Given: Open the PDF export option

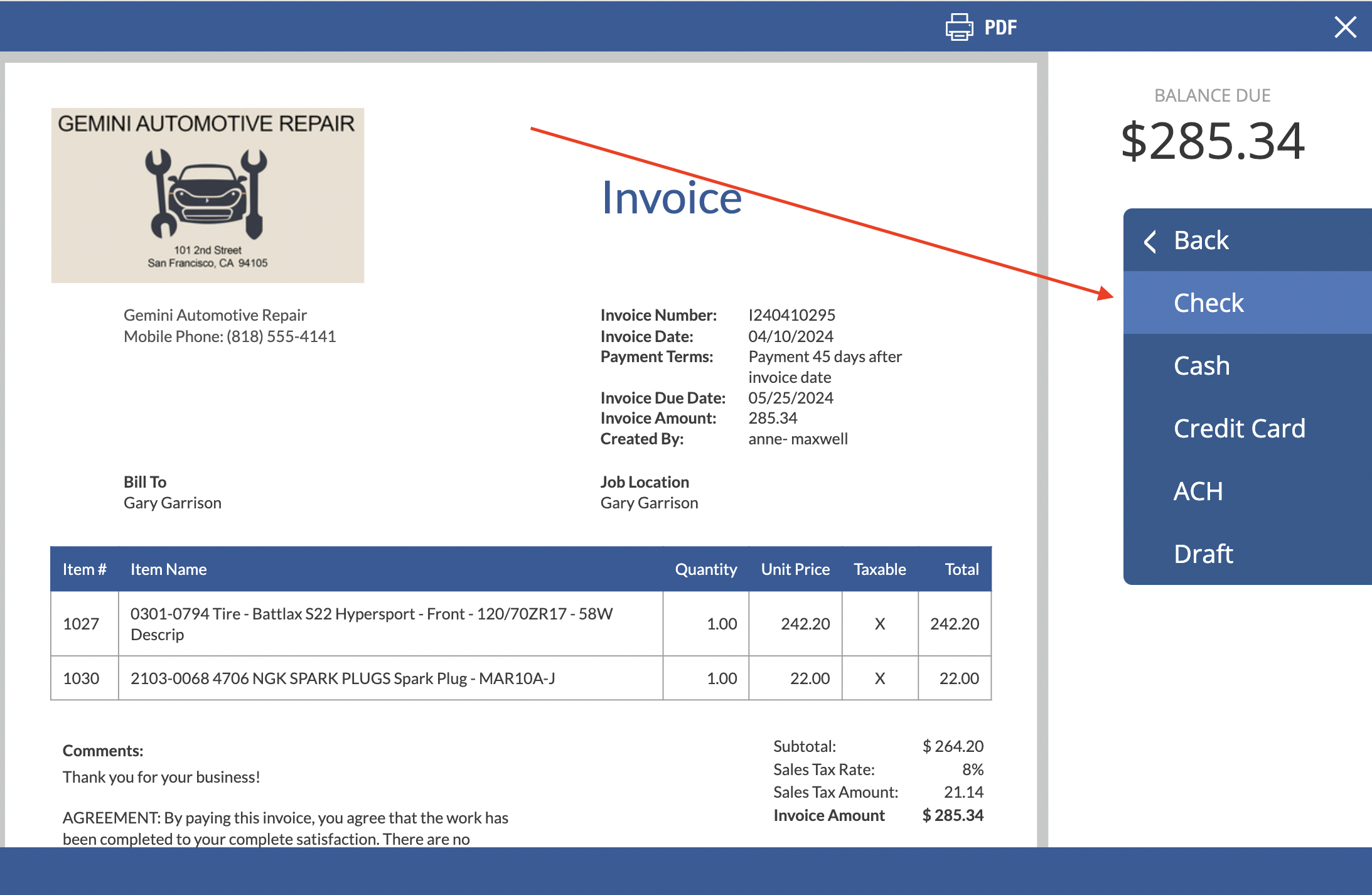Looking at the screenshot, I should pyautogui.click(x=999, y=26).
